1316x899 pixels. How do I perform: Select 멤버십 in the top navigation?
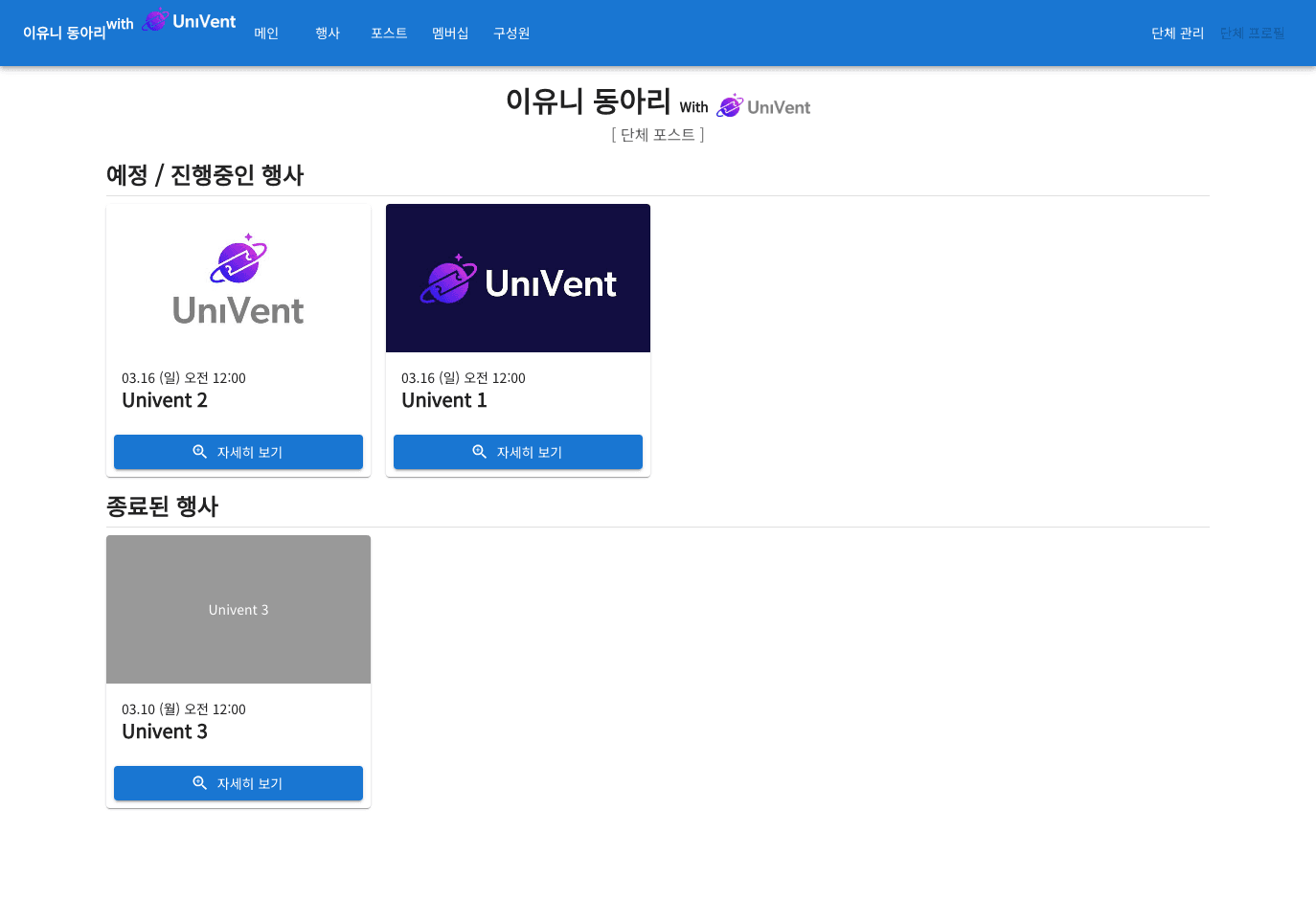click(450, 34)
